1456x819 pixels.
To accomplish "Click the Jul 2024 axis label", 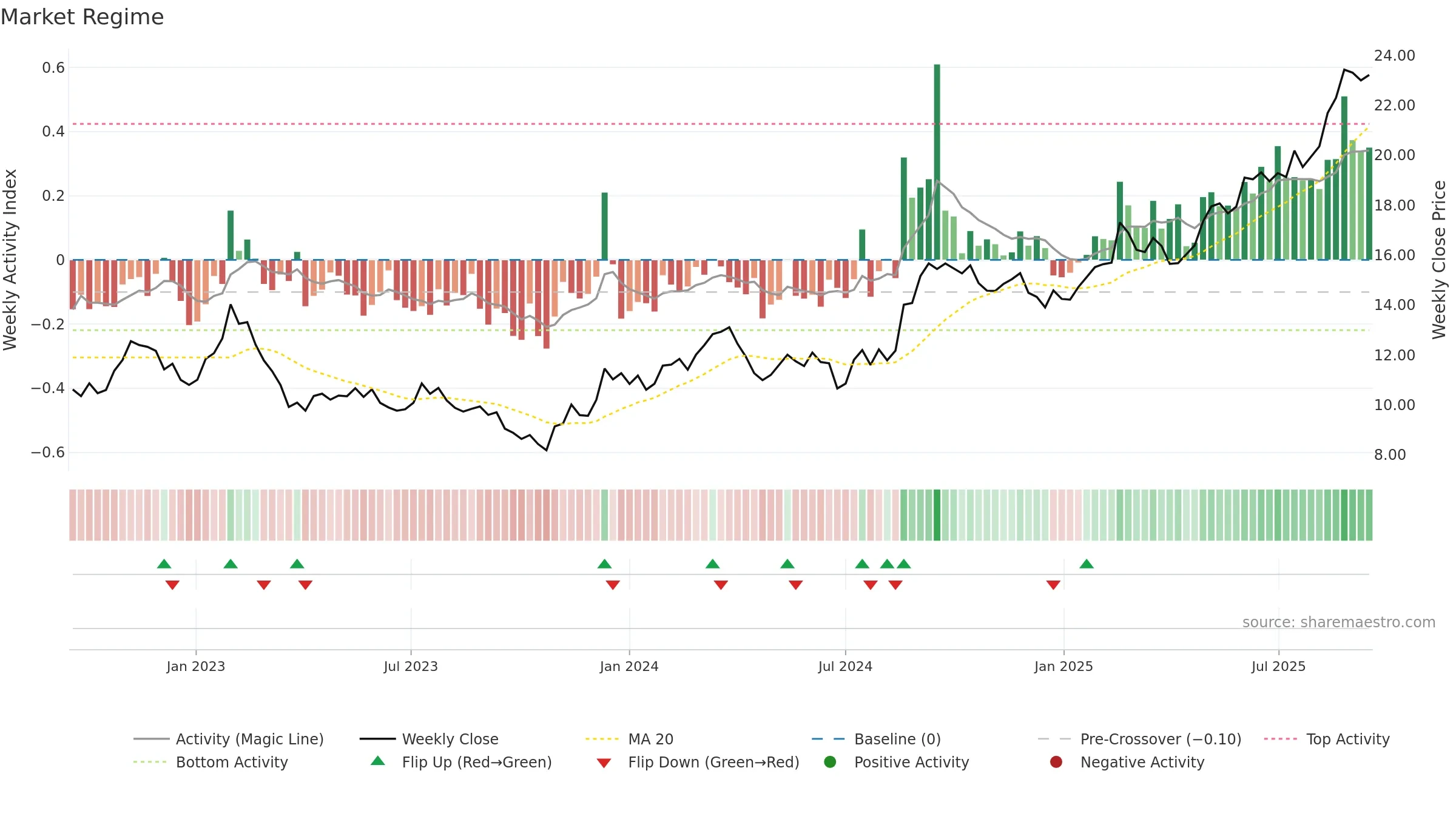I will point(845,667).
